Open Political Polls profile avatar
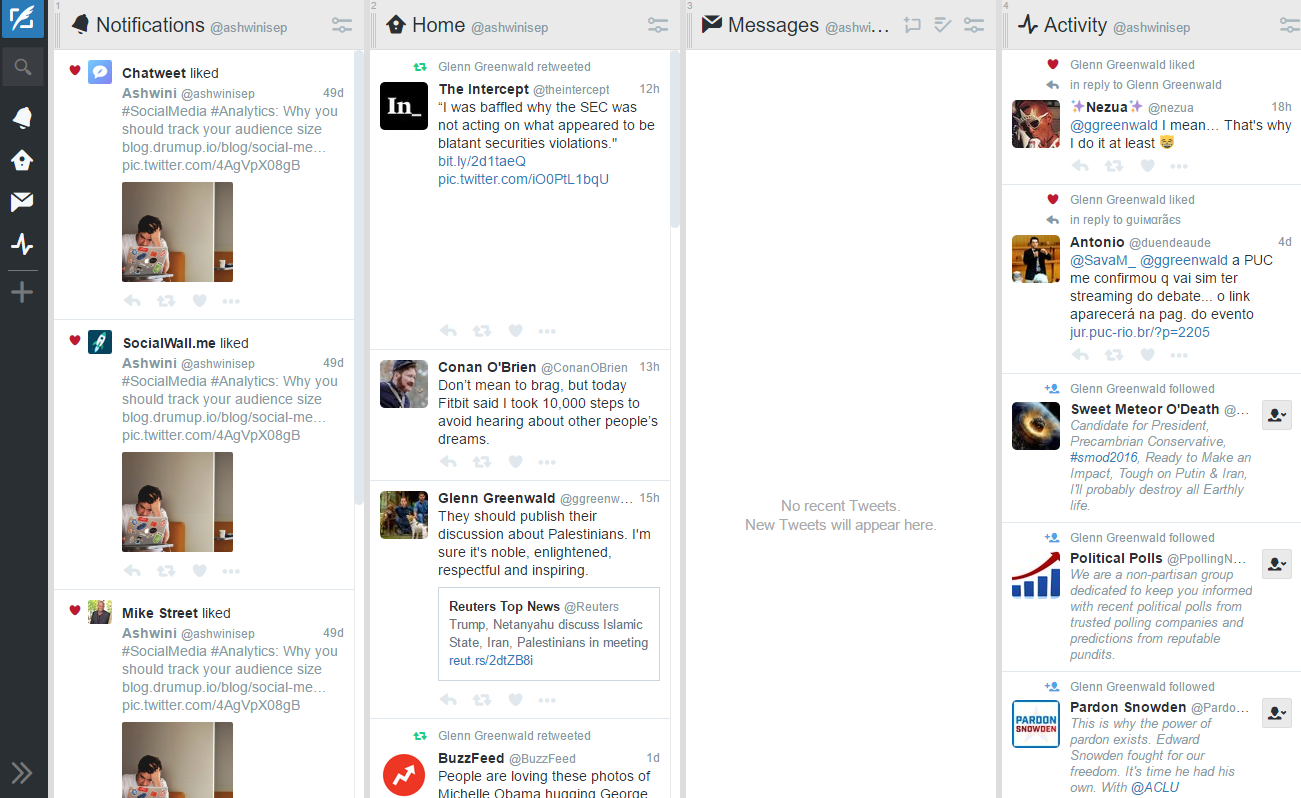 coord(1036,574)
